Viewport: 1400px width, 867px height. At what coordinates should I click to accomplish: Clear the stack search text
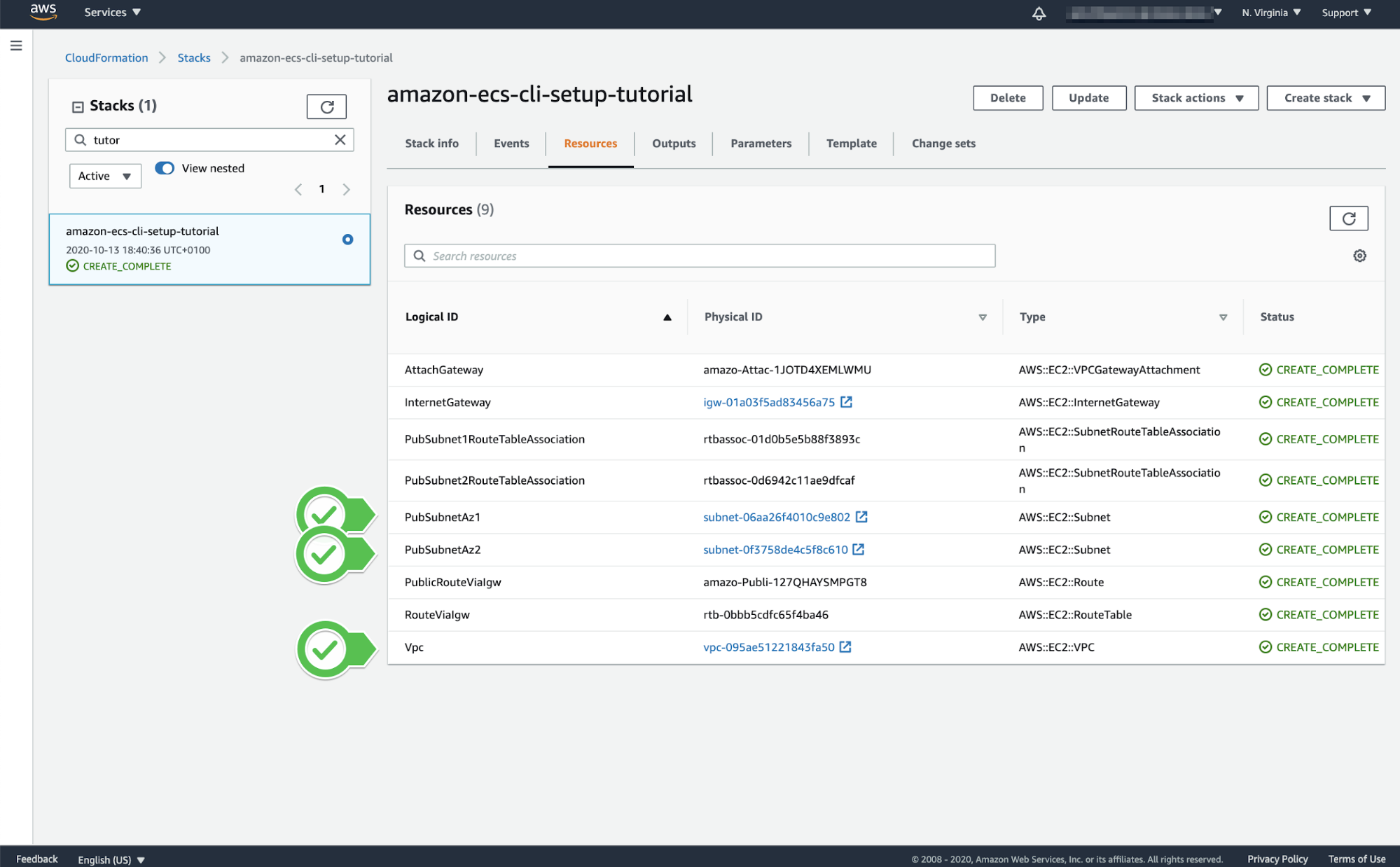[340, 139]
